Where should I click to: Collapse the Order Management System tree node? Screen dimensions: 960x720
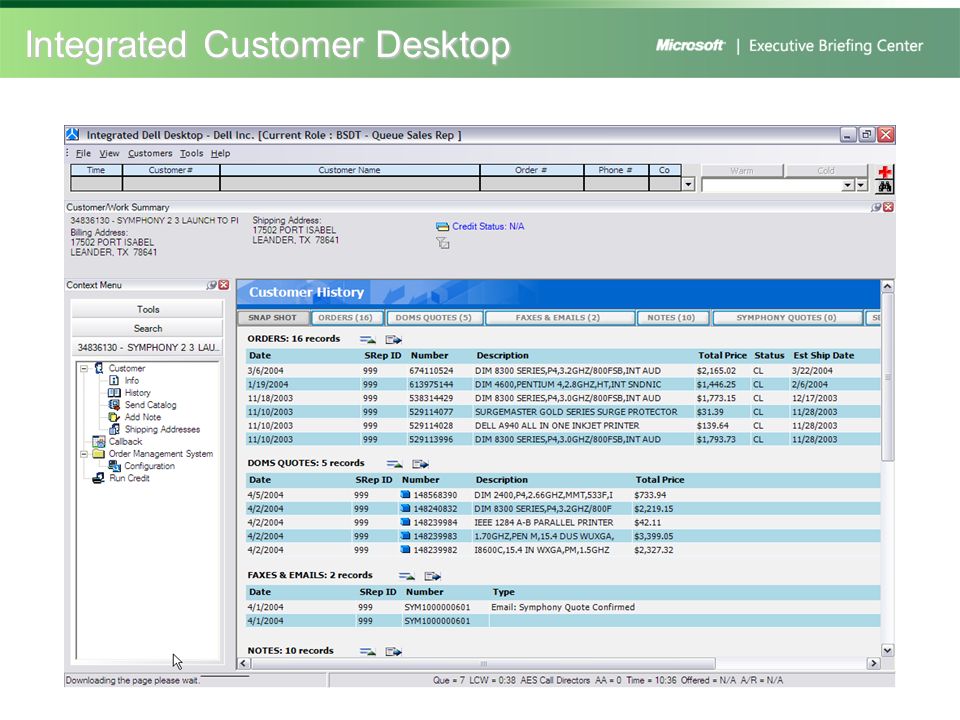click(84, 454)
